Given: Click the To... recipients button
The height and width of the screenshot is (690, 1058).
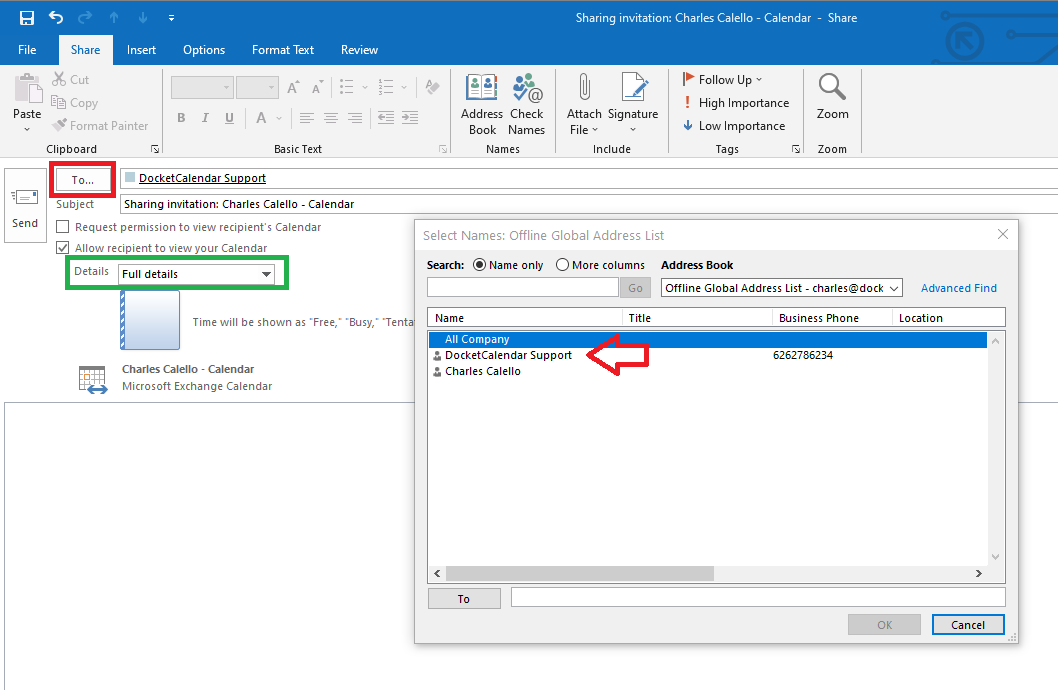Looking at the screenshot, I should tap(83, 180).
